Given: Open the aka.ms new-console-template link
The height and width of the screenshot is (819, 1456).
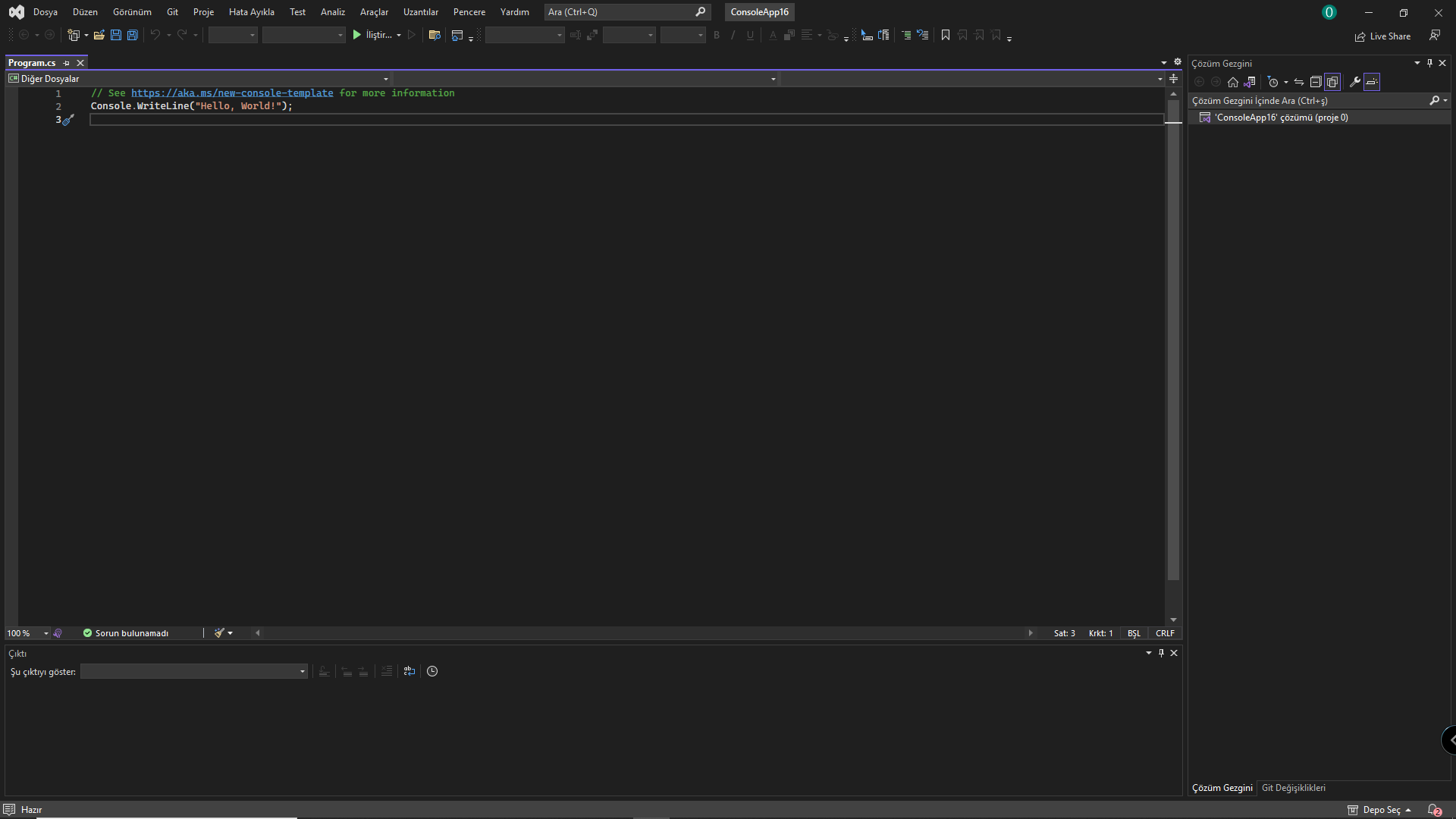Looking at the screenshot, I should (233, 93).
